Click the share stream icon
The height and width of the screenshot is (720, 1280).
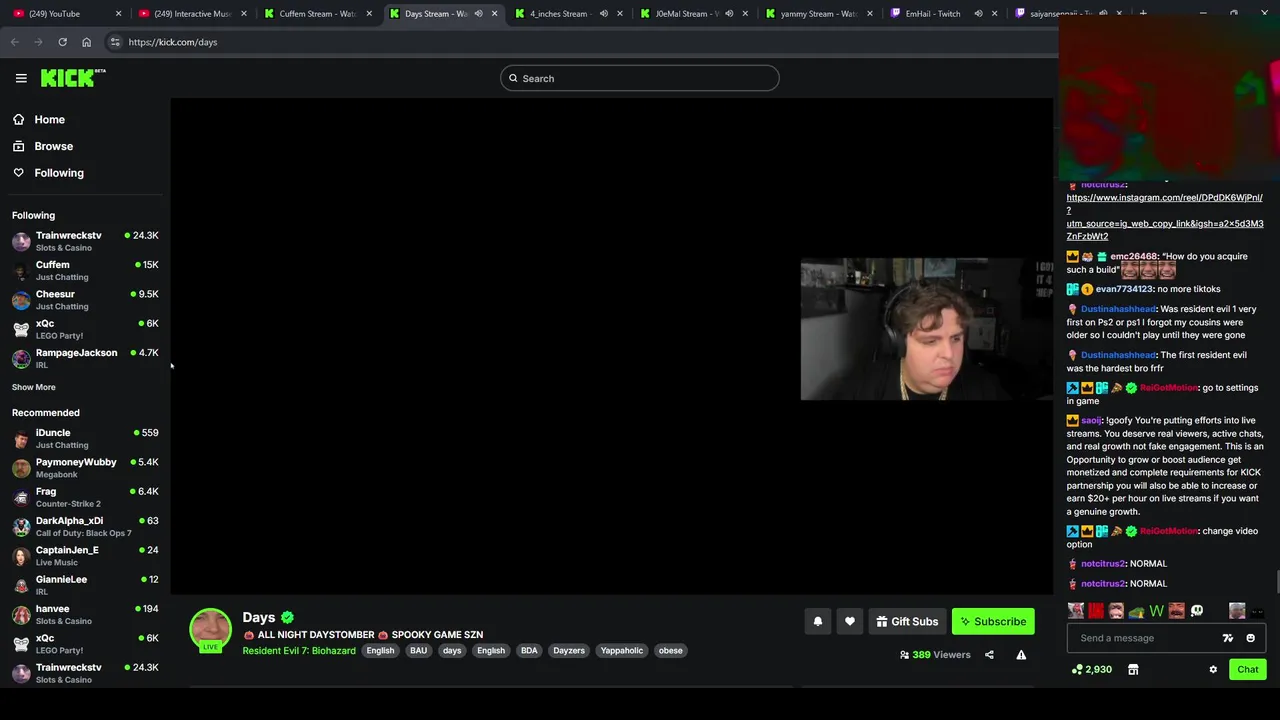pyautogui.click(x=989, y=655)
